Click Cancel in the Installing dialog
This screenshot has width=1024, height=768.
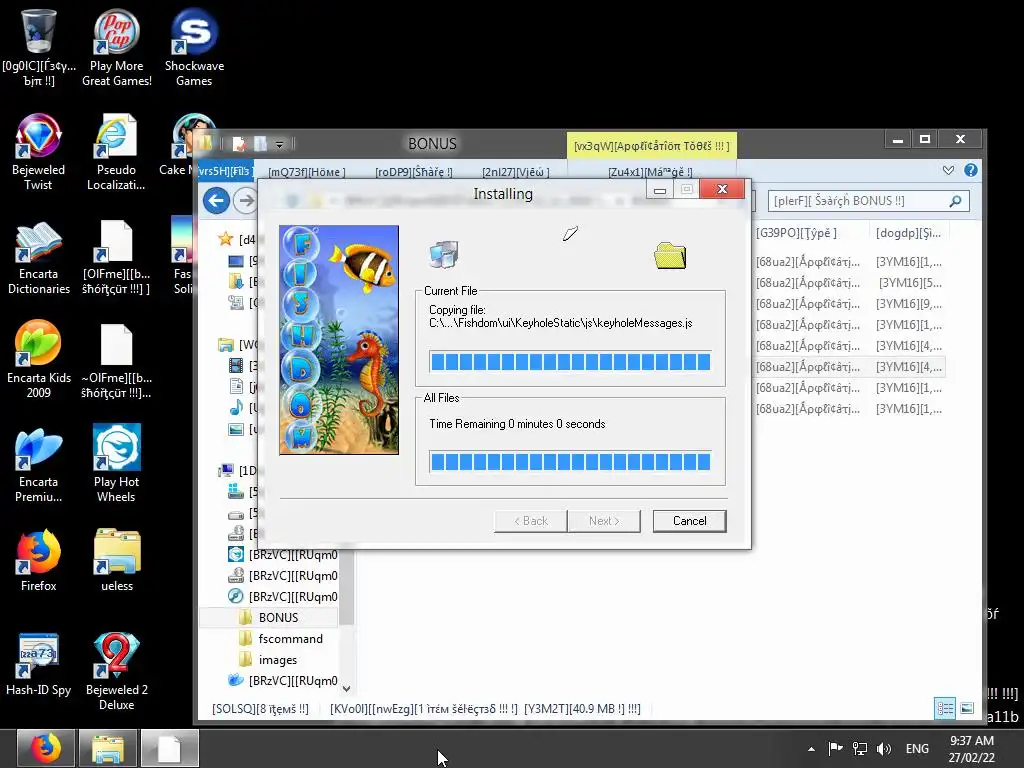690,520
